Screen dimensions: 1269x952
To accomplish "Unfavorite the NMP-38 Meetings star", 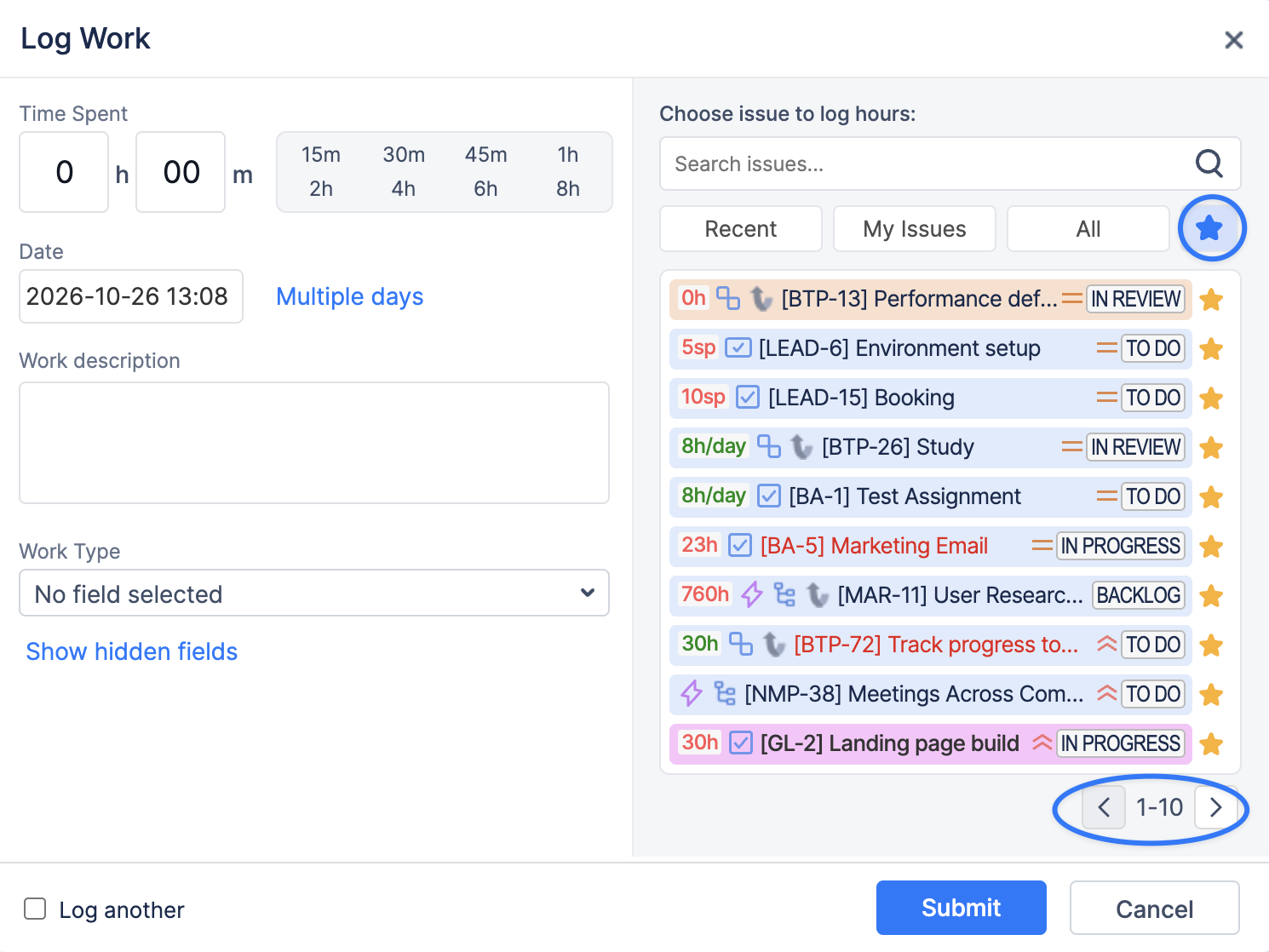I will point(1211,695).
